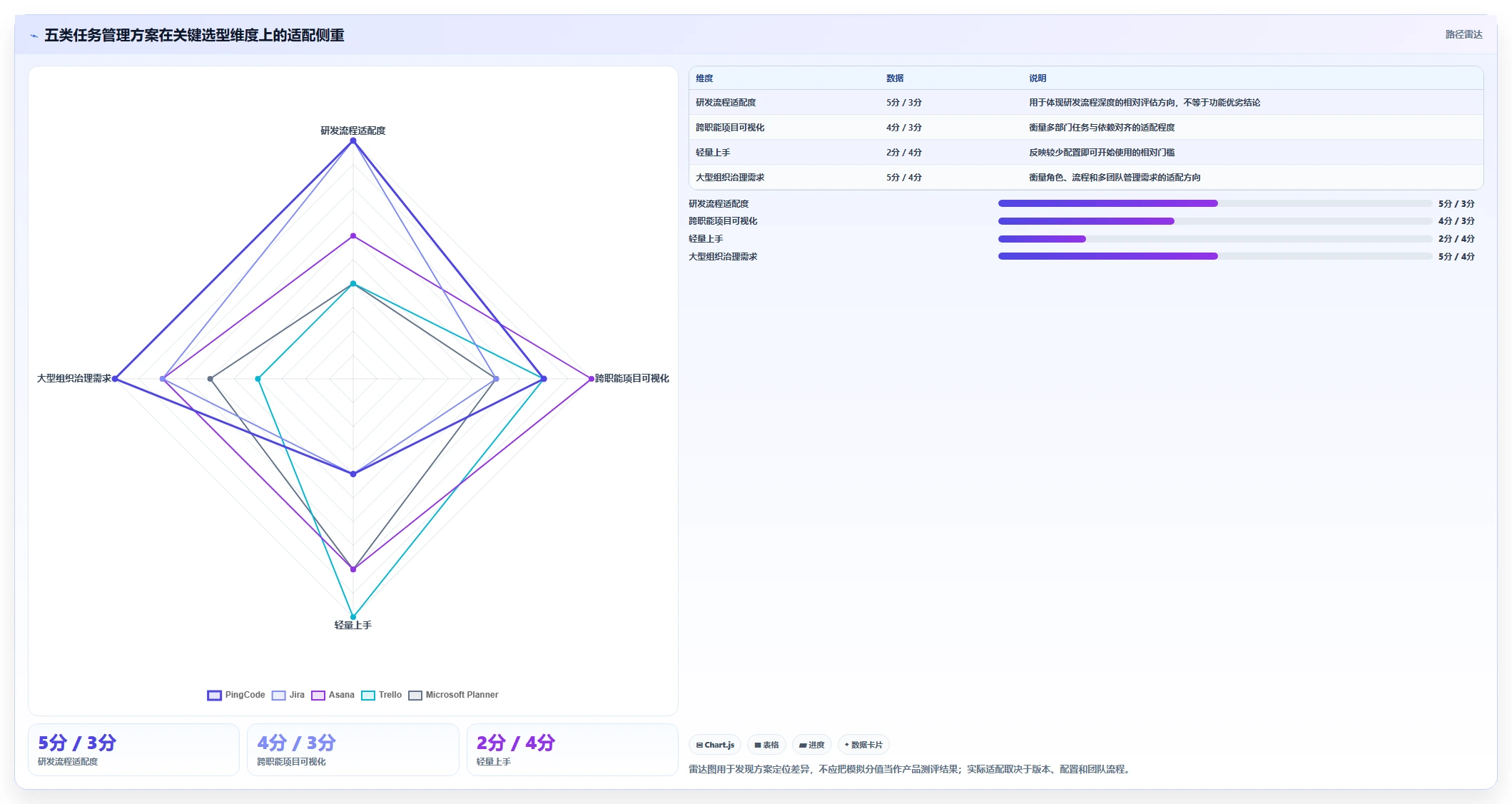The width and height of the screenshot is (1512, 804).
Task: Click the 大型组织治理需求 progress bar
Action: click(1214, 256)
